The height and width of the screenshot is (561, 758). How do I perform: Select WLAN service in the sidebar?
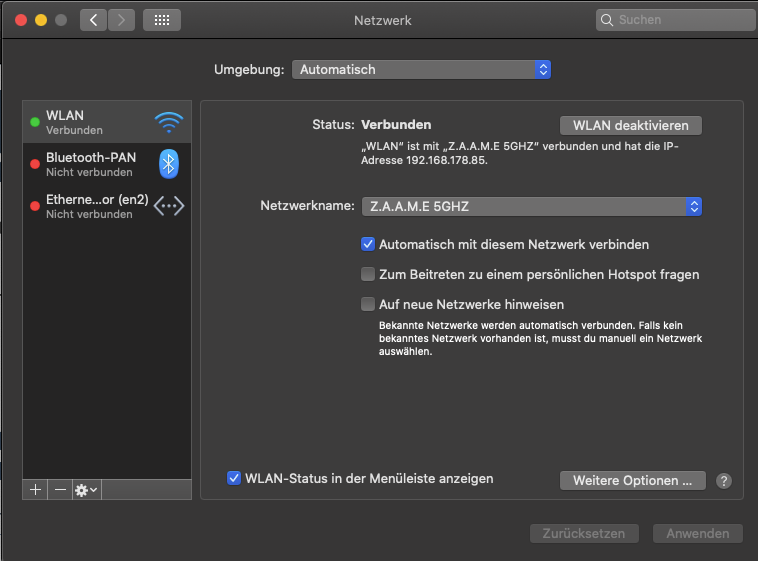coord(90,122)
